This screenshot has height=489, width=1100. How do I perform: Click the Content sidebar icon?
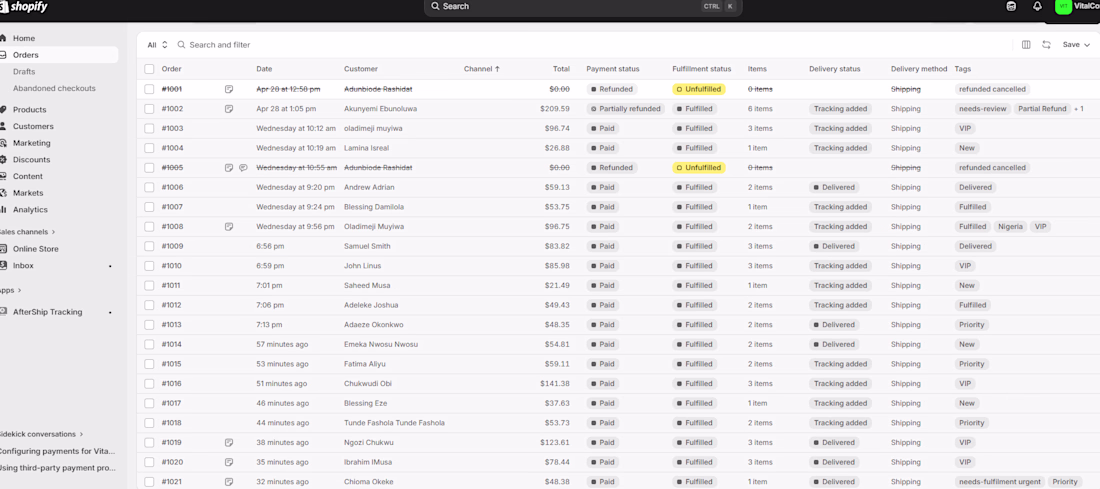click(4, 176)
